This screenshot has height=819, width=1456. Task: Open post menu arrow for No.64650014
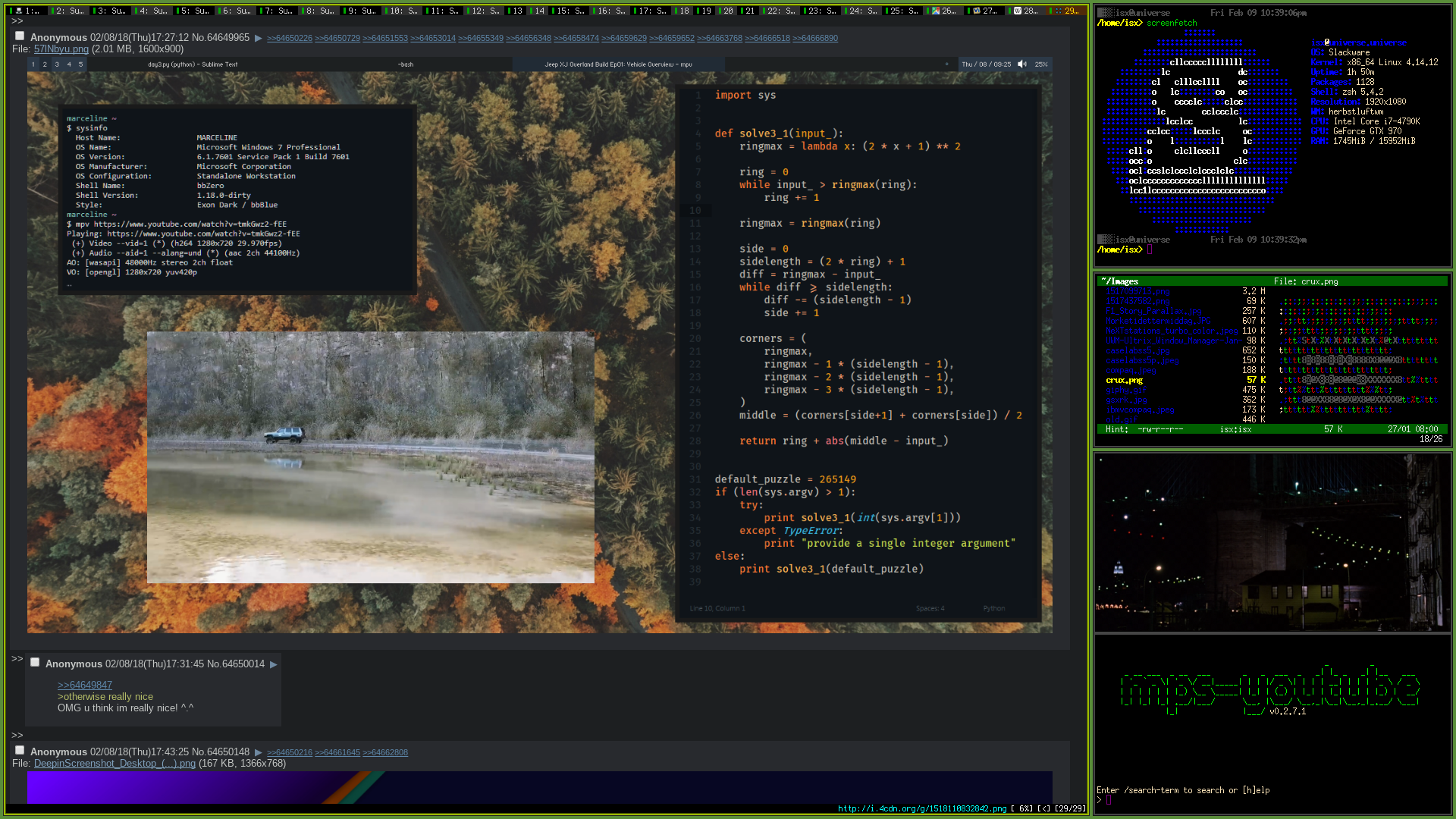(274, 664)
